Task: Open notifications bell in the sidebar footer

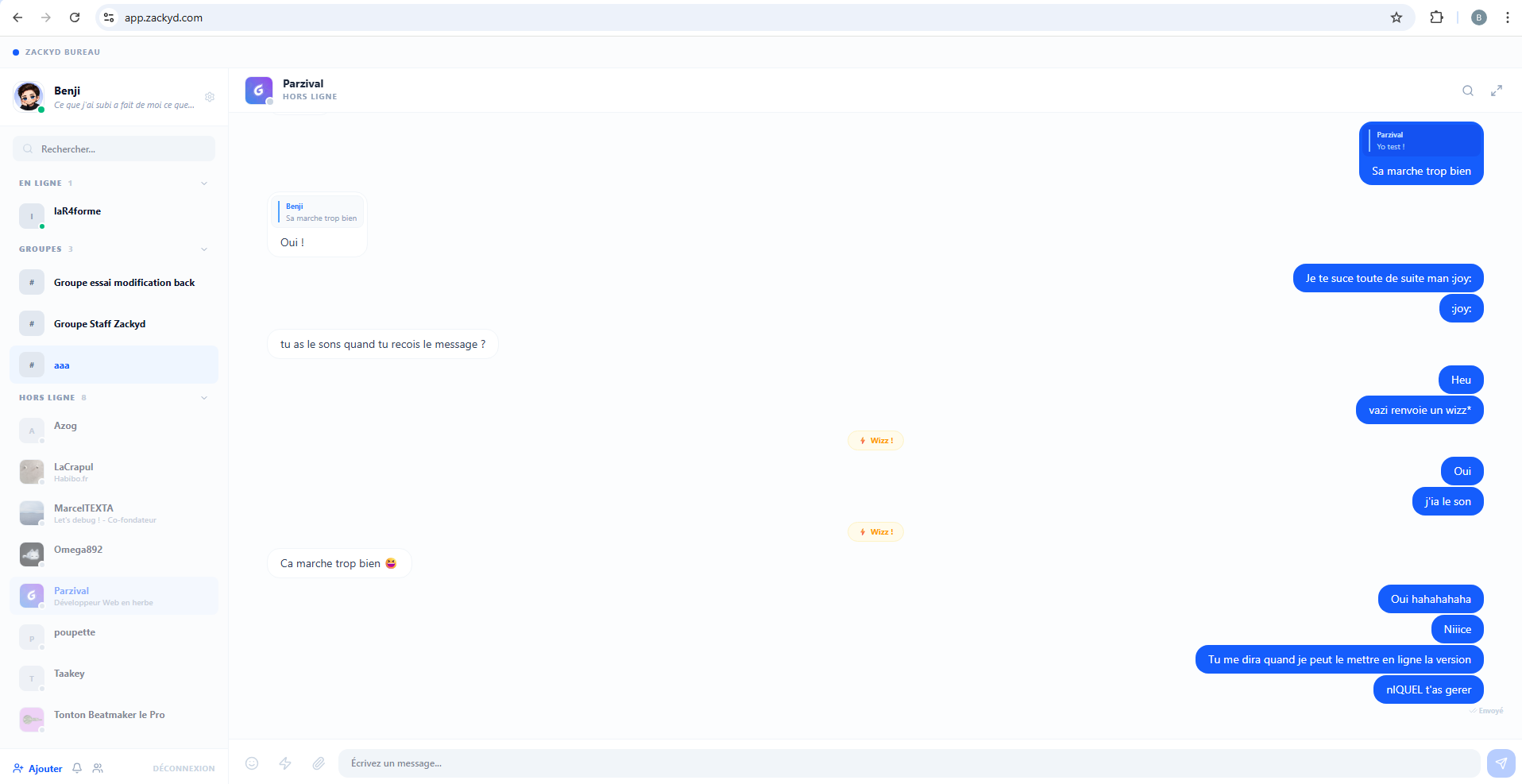Action: [x=77, y=768]
